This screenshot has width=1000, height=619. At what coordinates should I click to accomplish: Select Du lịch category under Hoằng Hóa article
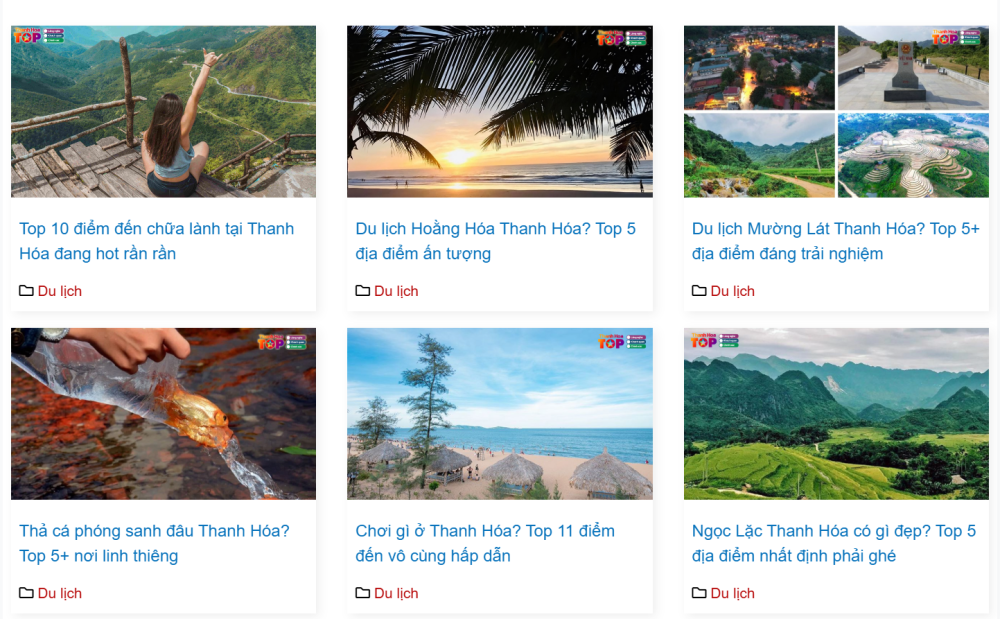tap(396, 291)
